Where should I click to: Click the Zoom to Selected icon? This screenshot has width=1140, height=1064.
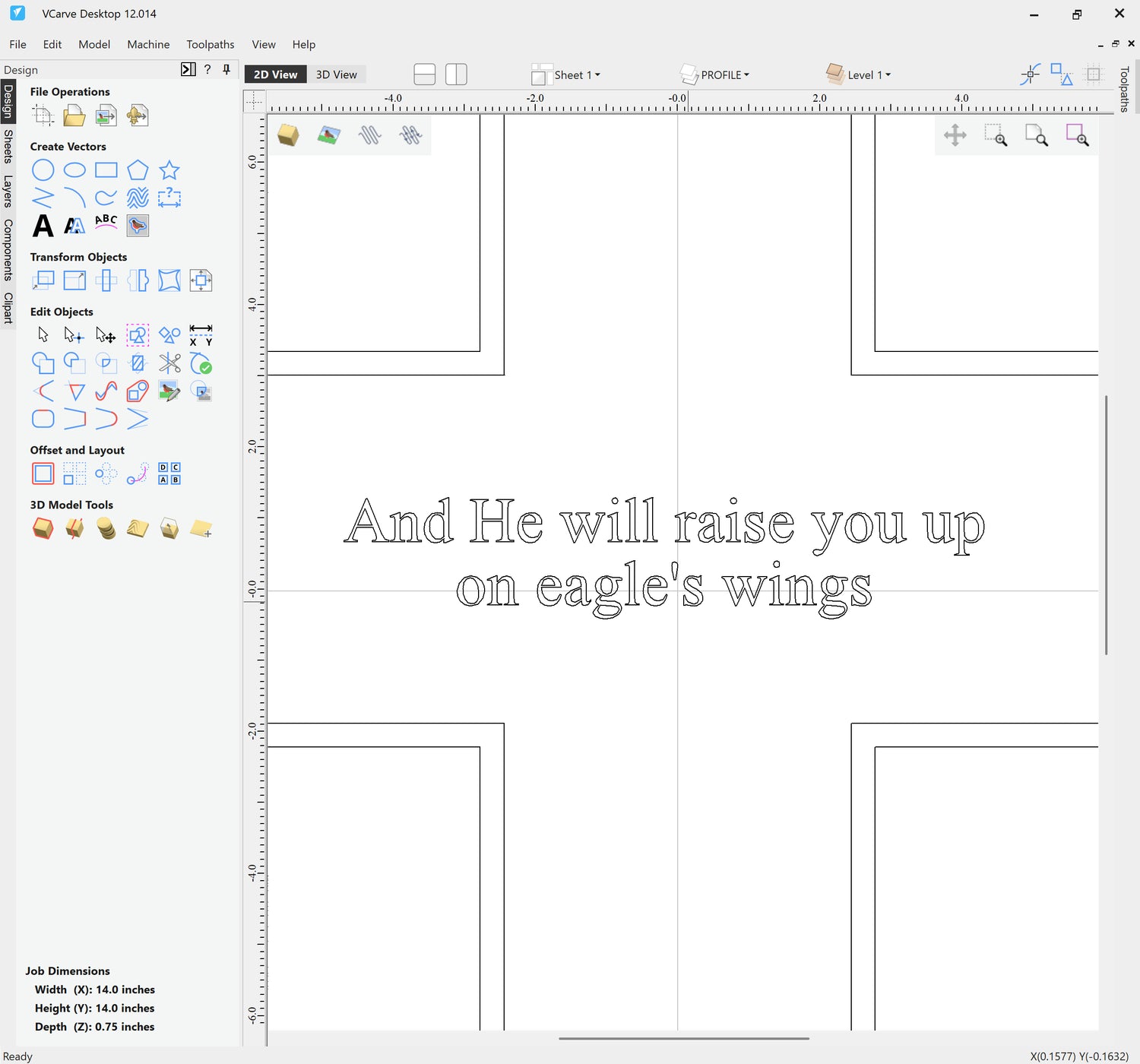point(1077,135)
